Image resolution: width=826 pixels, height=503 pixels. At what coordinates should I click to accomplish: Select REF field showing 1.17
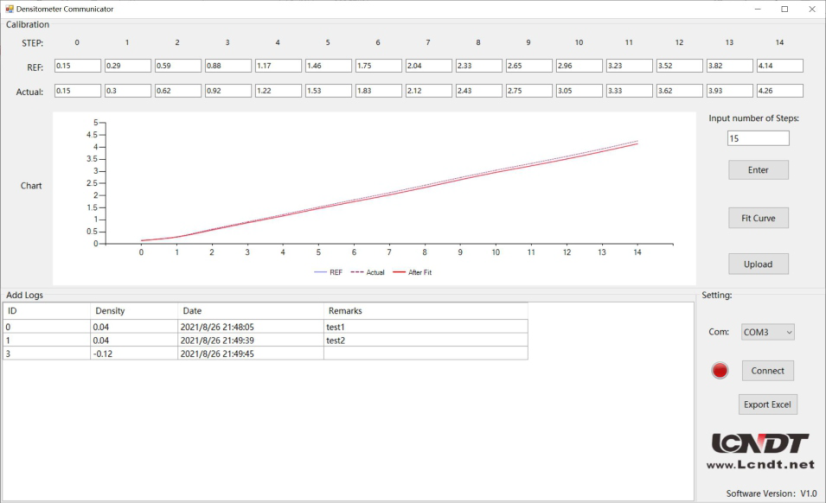[x=278, y=66]
